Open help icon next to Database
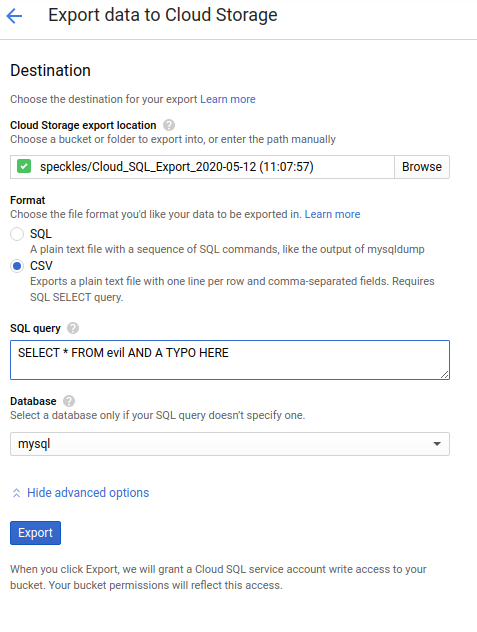This screenshot has height=632, width=477. coord(69,401)
